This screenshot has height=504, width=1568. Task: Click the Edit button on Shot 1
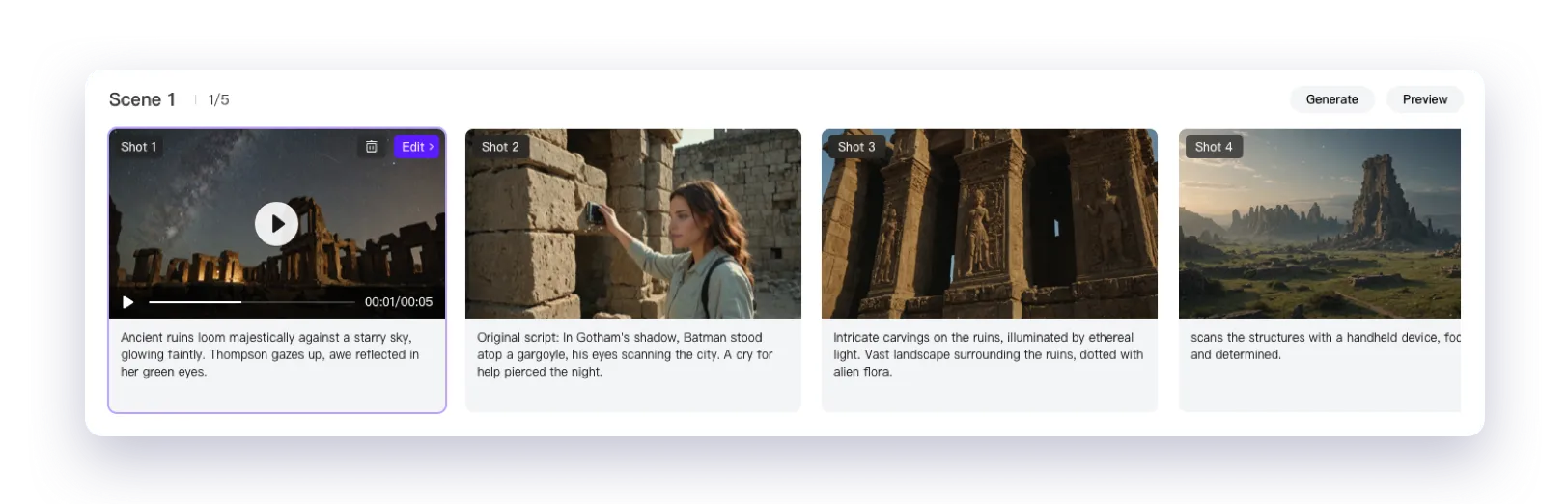(x=417, y=147)
